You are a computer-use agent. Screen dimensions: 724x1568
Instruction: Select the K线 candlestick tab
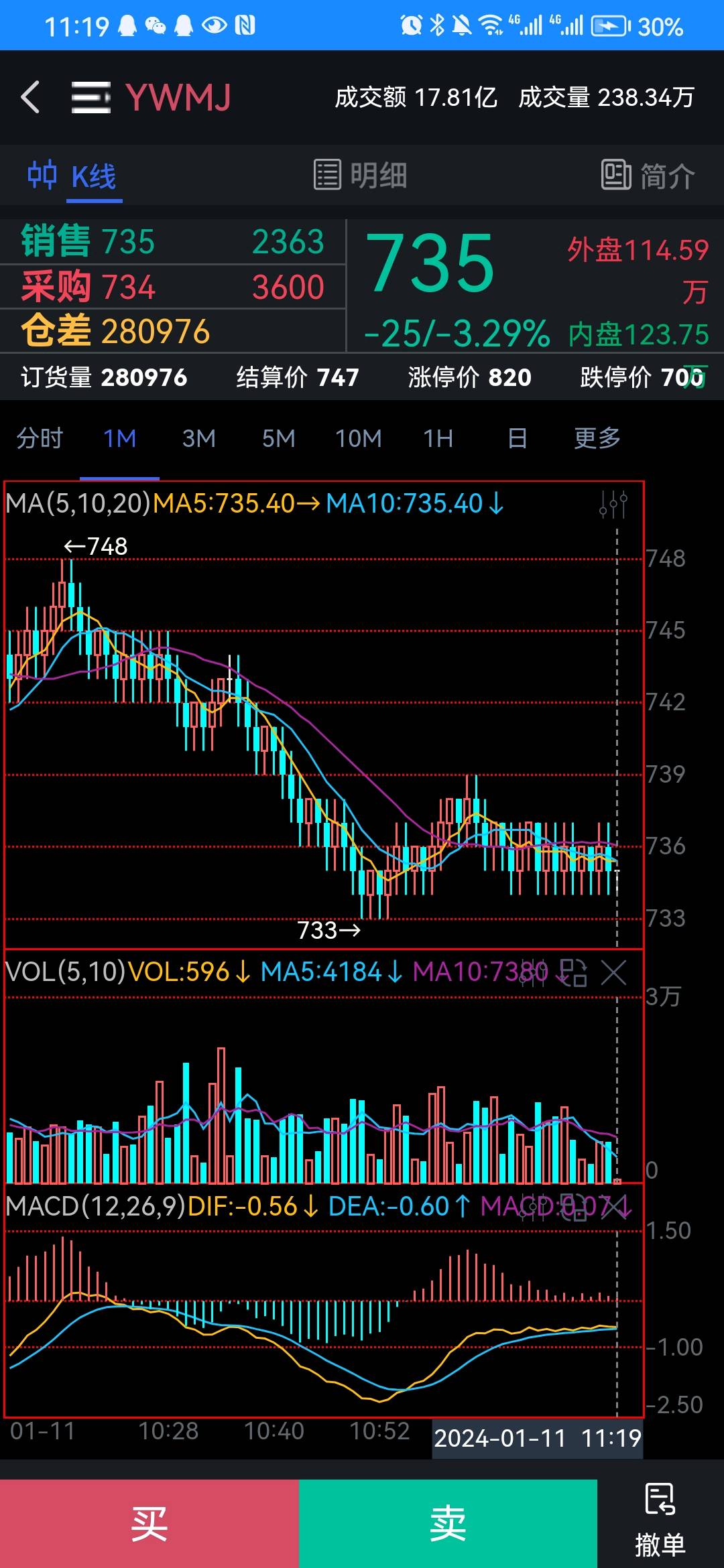click(x=74, y=176)
